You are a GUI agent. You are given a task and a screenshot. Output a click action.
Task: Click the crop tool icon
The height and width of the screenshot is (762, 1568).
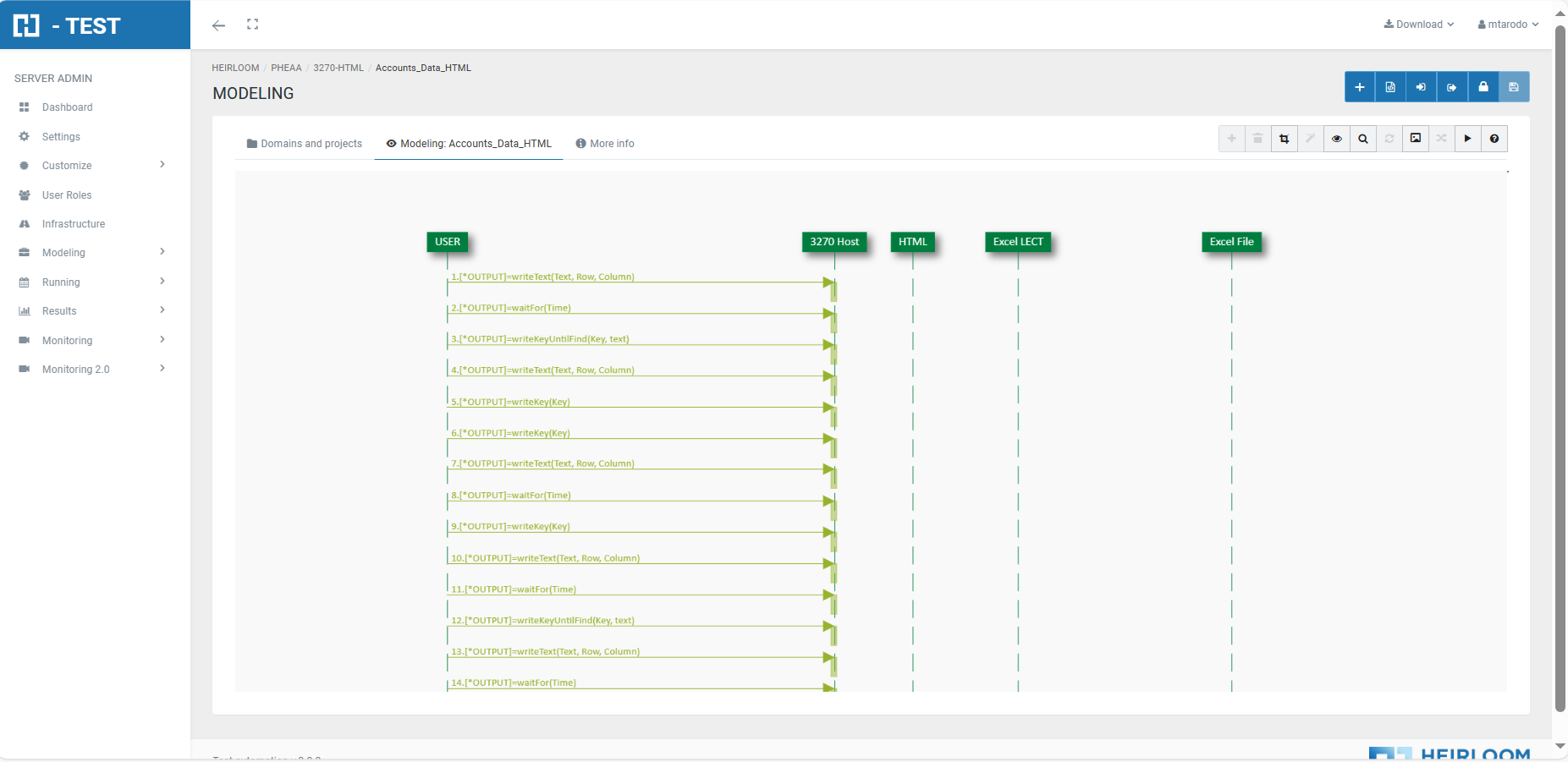tap(1284, 139)
